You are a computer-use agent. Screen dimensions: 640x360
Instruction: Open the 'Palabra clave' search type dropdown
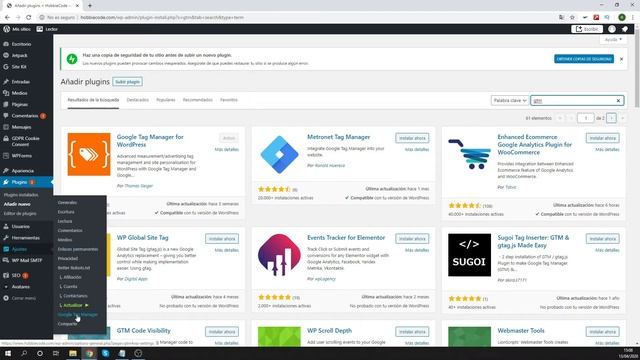(510, 100)
